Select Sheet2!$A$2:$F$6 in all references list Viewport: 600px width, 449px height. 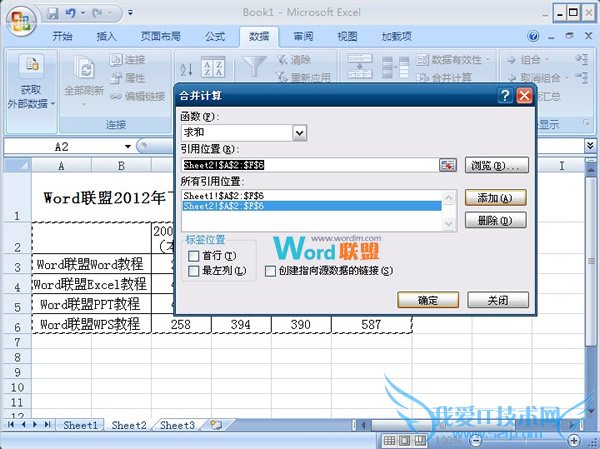(x=312, y=206)
